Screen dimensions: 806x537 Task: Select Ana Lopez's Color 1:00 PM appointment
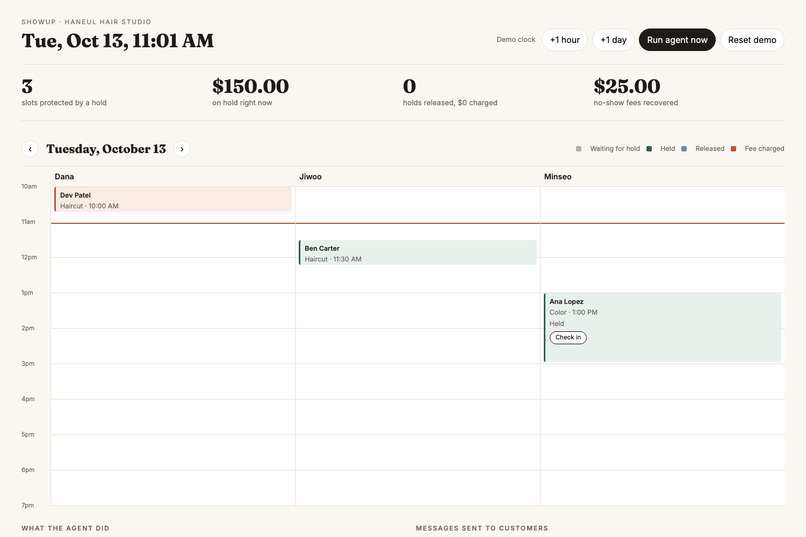[663, 327]
